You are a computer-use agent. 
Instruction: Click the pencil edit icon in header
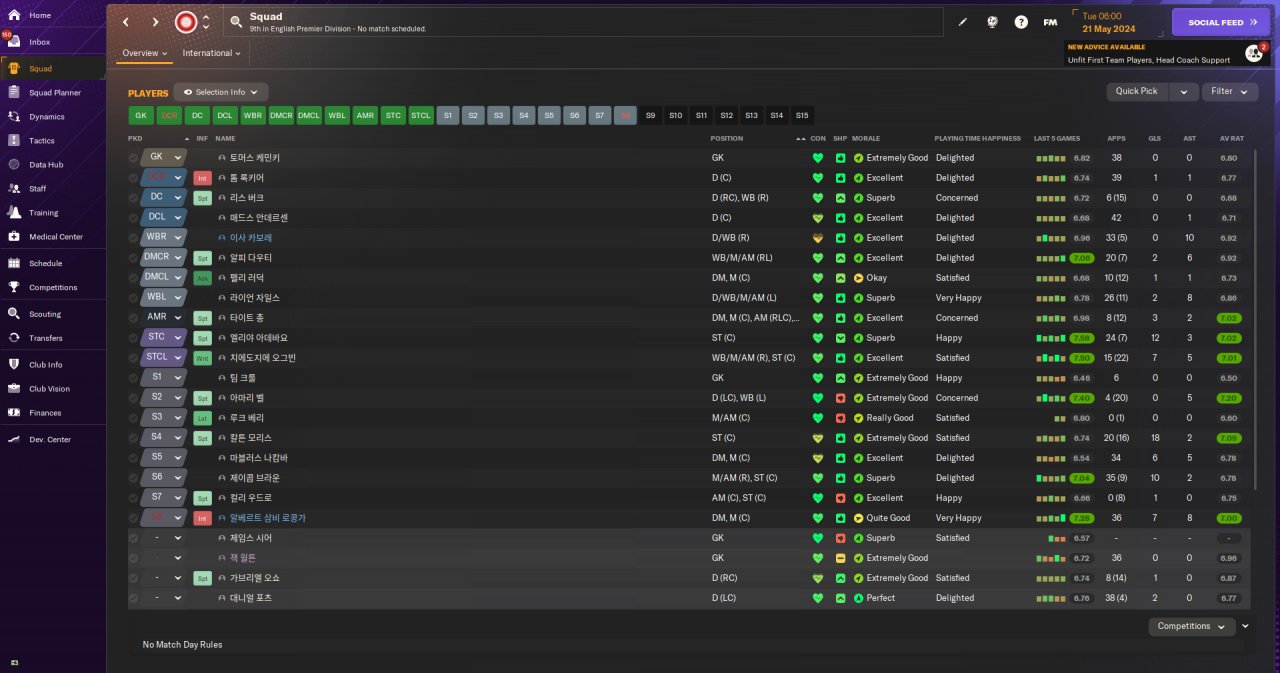tap(963, 22)
